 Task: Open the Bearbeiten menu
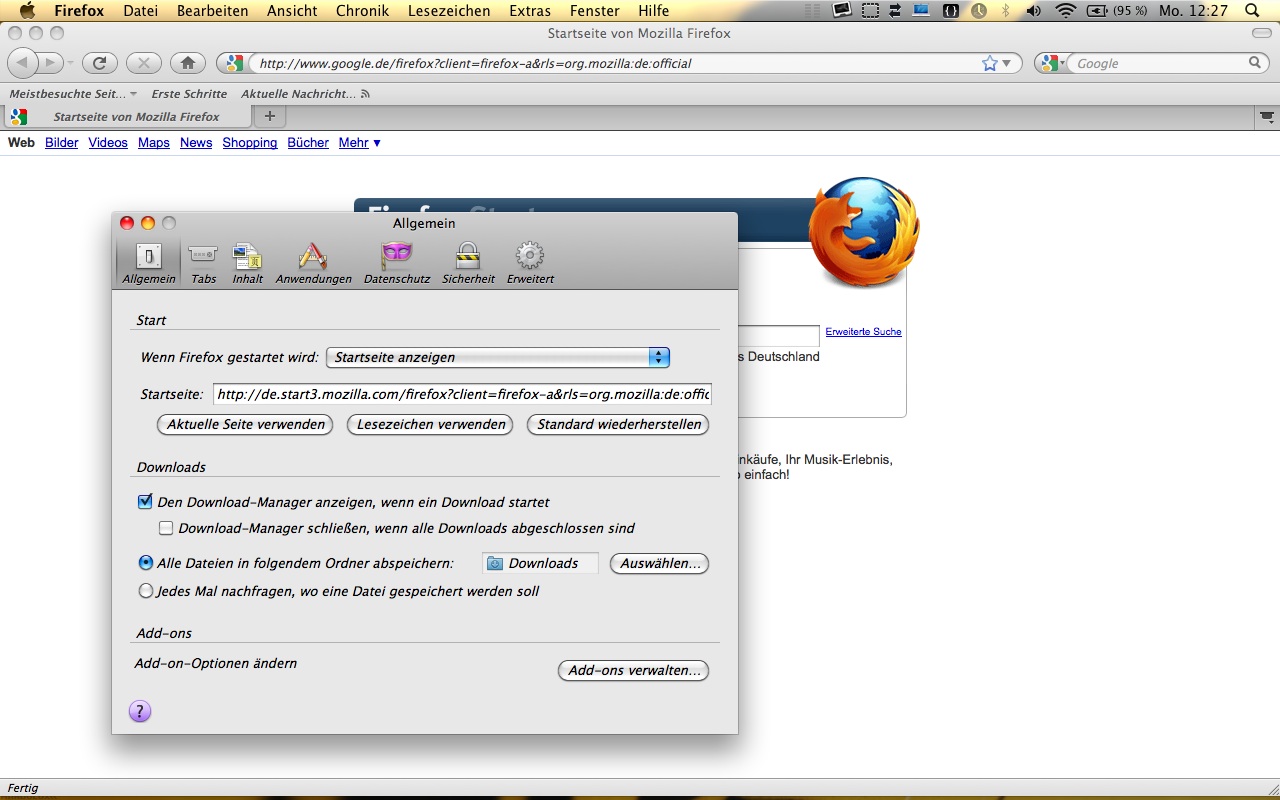(x=213, y=11)
